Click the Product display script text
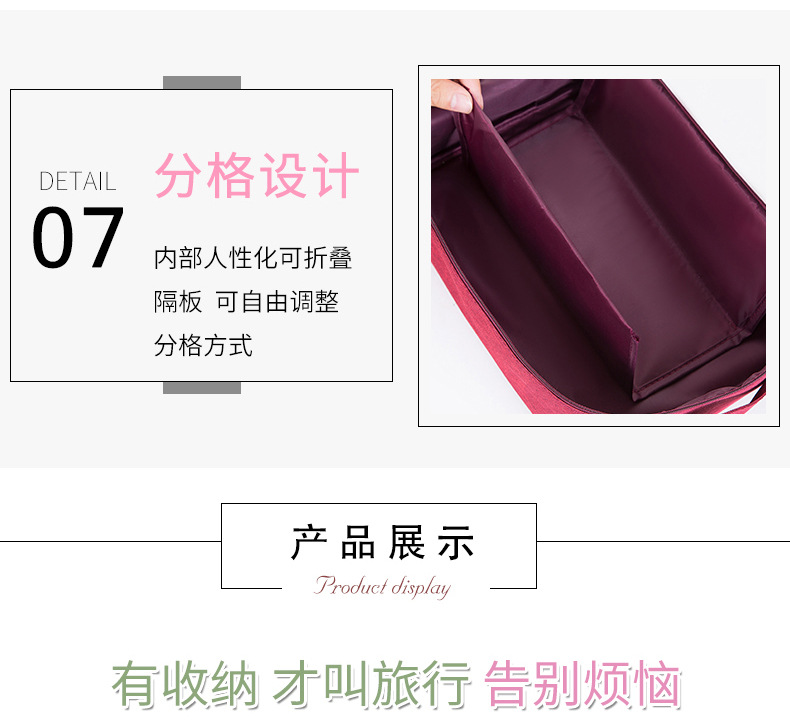The height and width of the screenshot is (726, 790). point(382,586)
